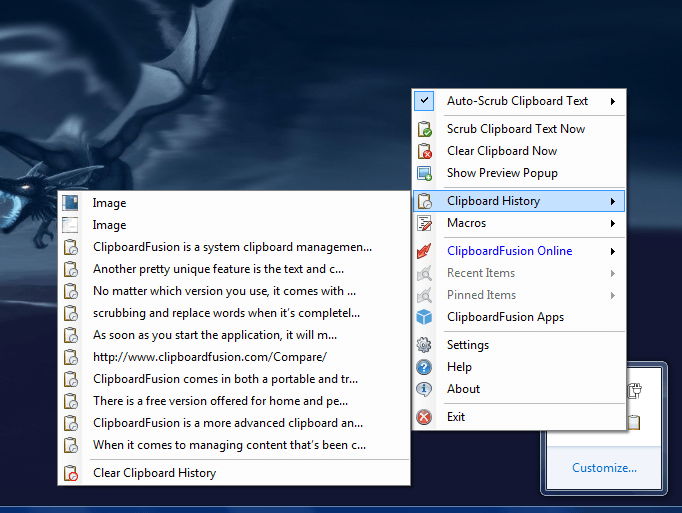This screenshot has width=682, height=513.
Task: Click the Recent Items grayed icon
Action: [425, 273]
